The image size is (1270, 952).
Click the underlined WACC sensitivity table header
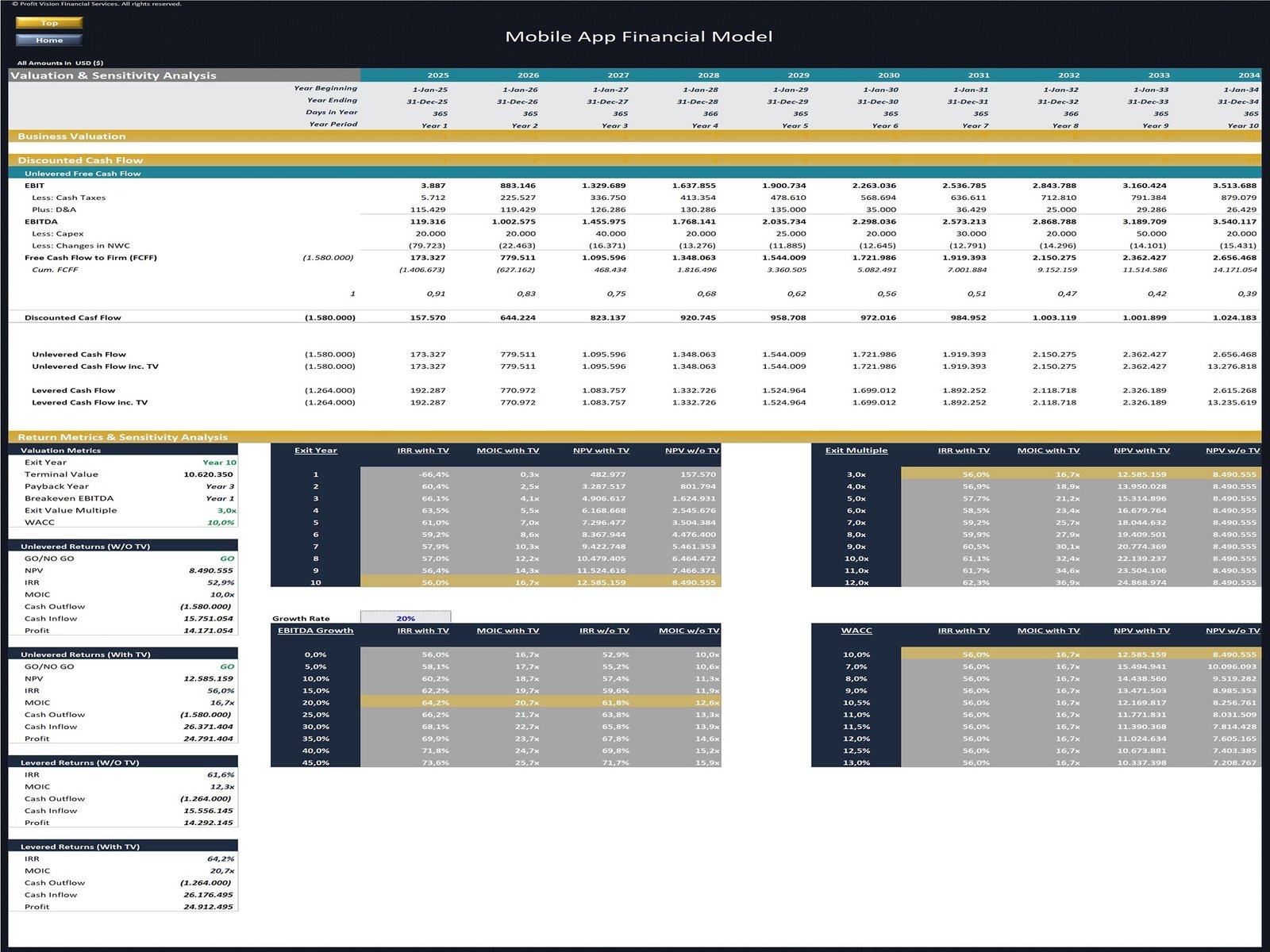856,631
